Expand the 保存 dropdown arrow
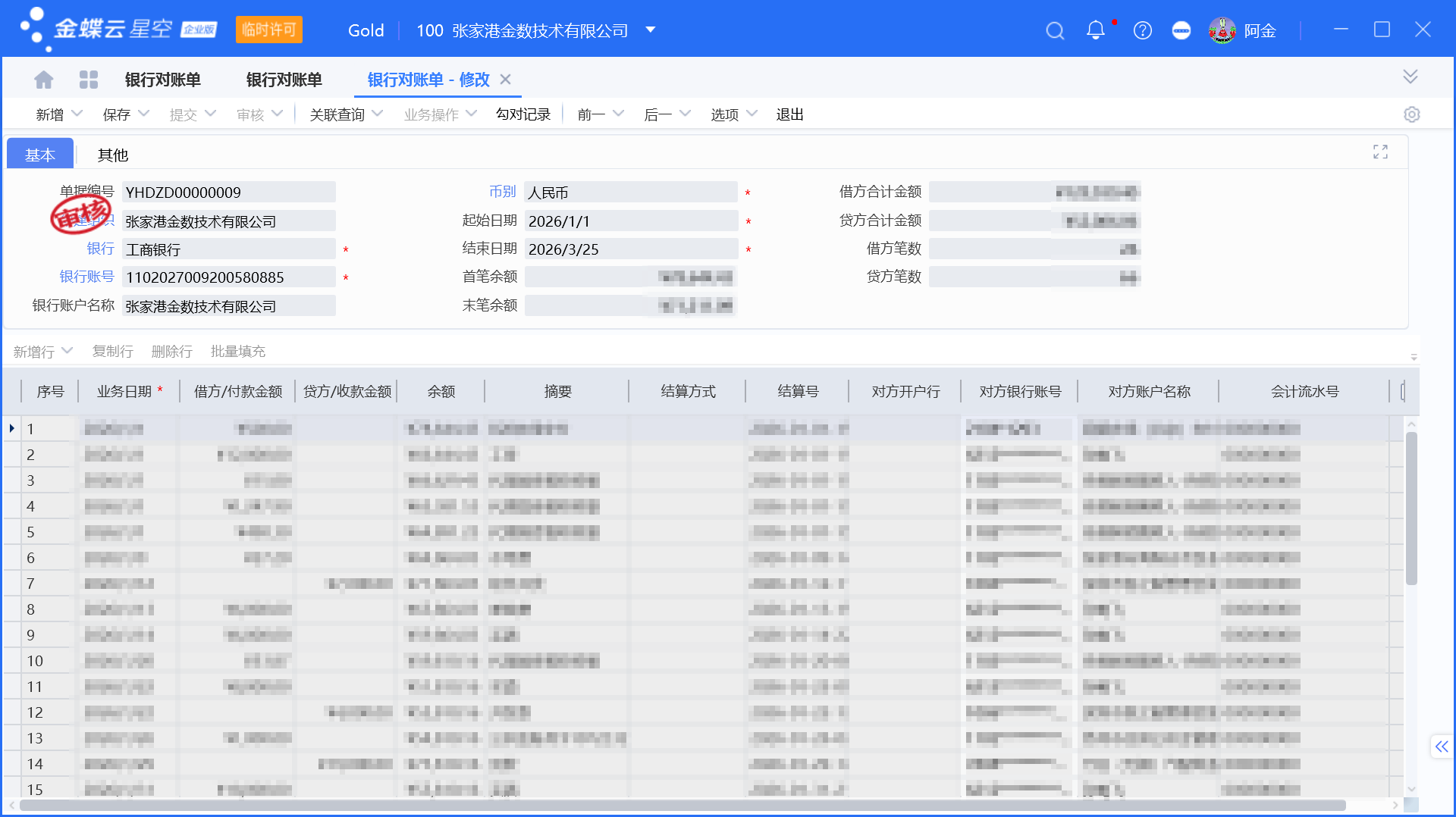The height and width of the screenshot is (817, 1456). coord(143,114)
